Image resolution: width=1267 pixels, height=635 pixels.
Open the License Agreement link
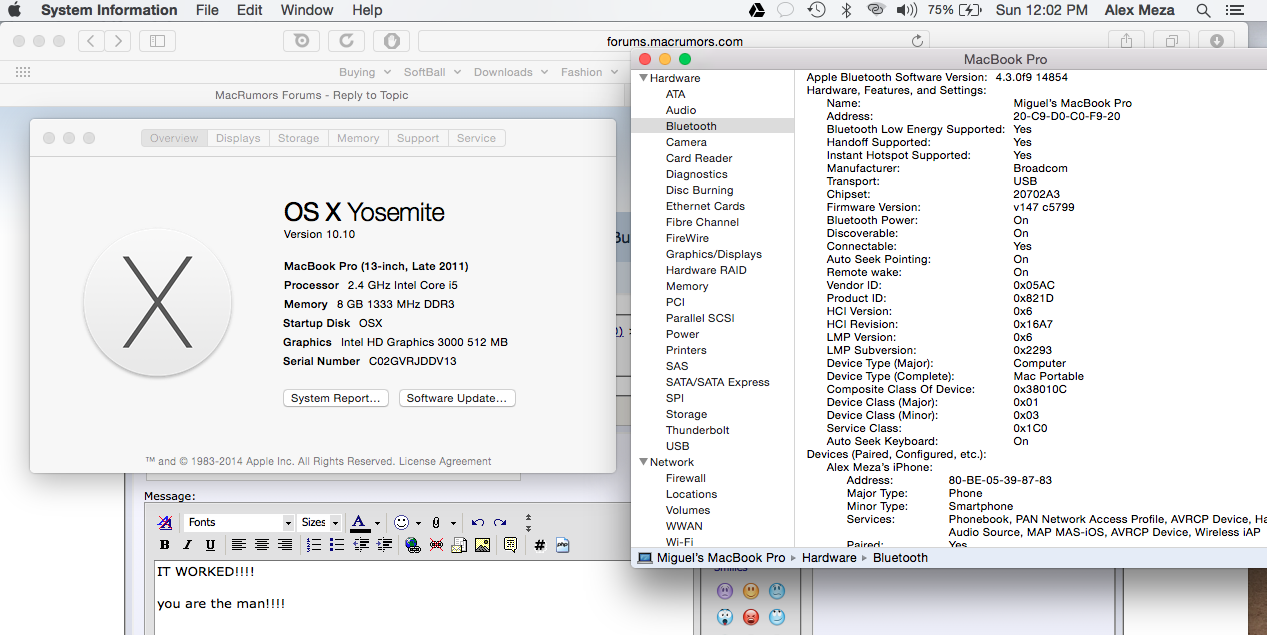click(x=445, y=462)
